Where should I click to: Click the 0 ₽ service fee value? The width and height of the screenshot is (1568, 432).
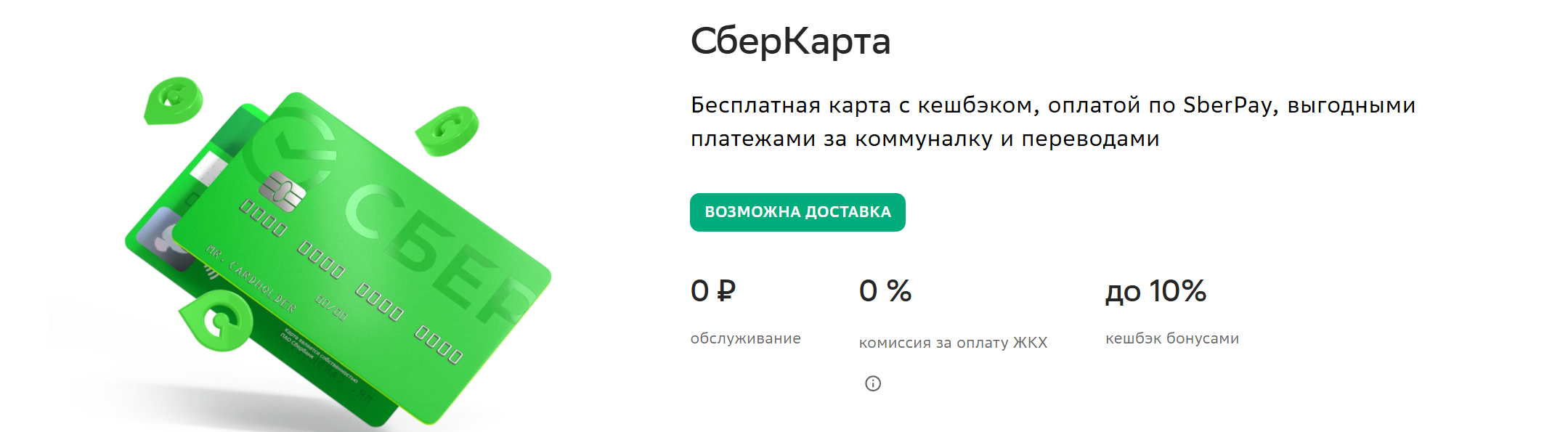tap(713, 291)
